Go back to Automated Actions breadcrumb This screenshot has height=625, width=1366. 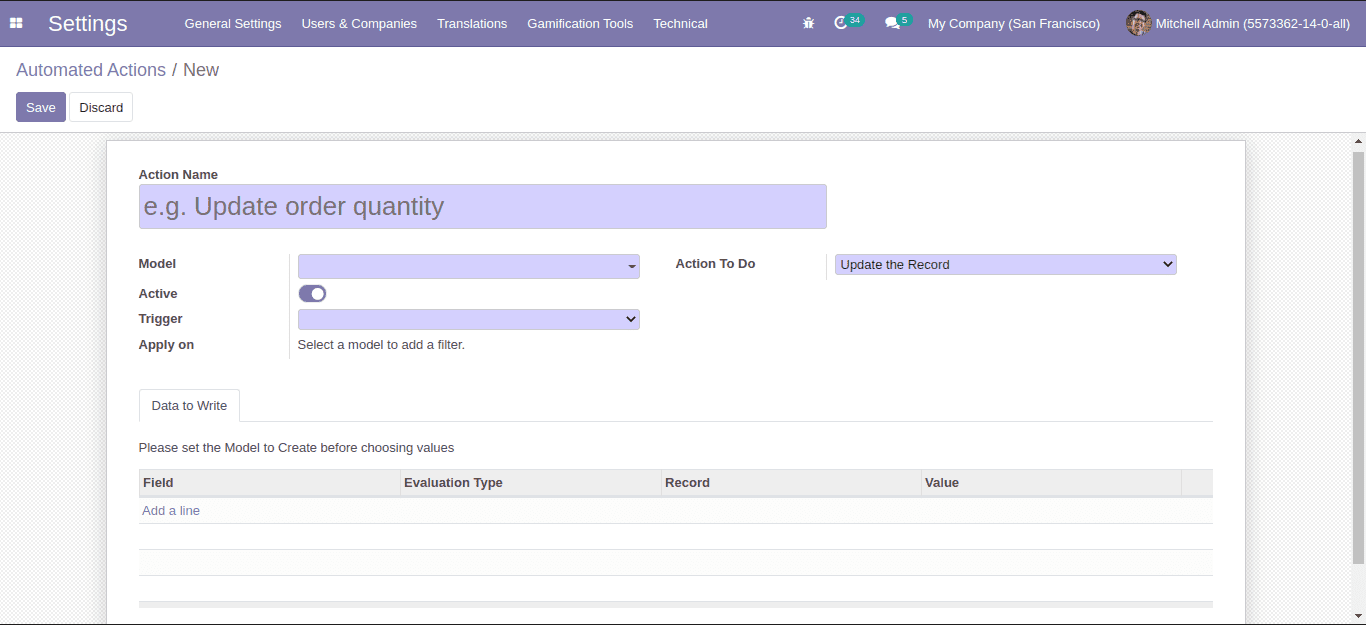[x=91, y=70]
